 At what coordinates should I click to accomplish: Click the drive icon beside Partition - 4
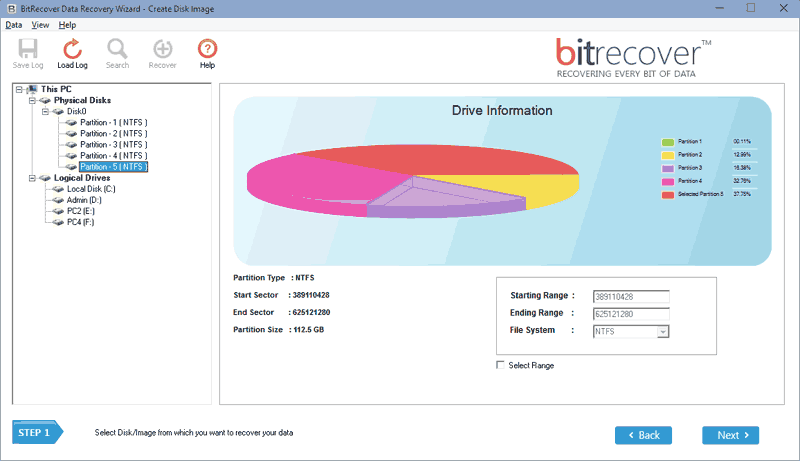71,156
